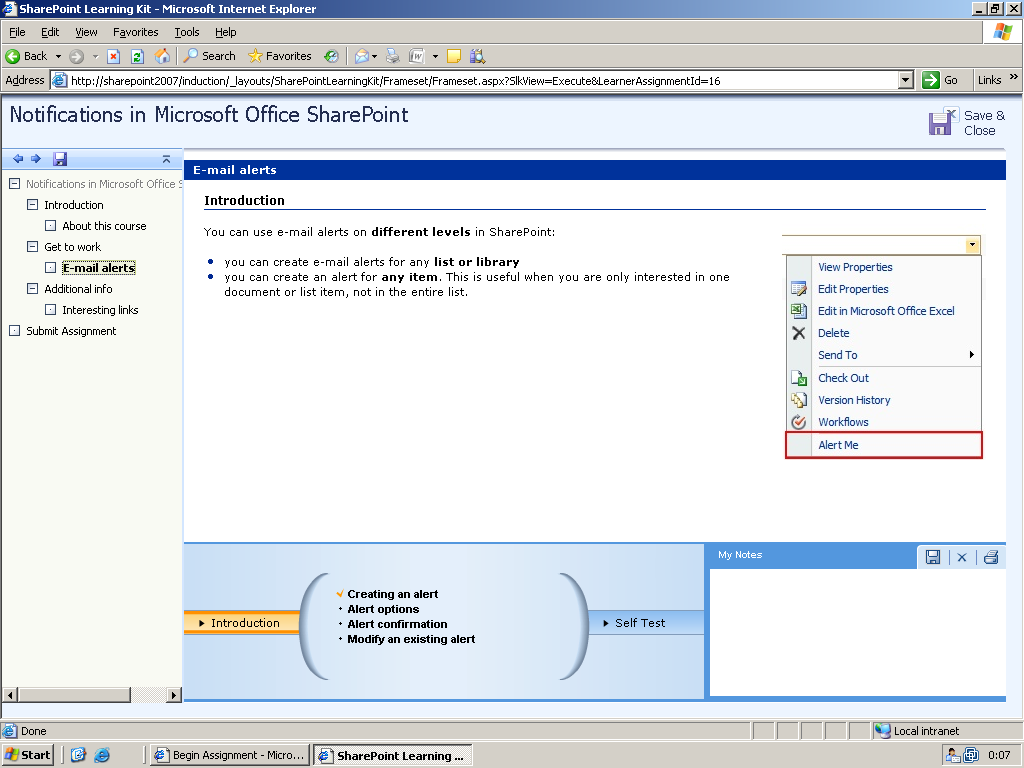Collapse the Get to work tree node
1024x768 pixels.
coord(33,246)
